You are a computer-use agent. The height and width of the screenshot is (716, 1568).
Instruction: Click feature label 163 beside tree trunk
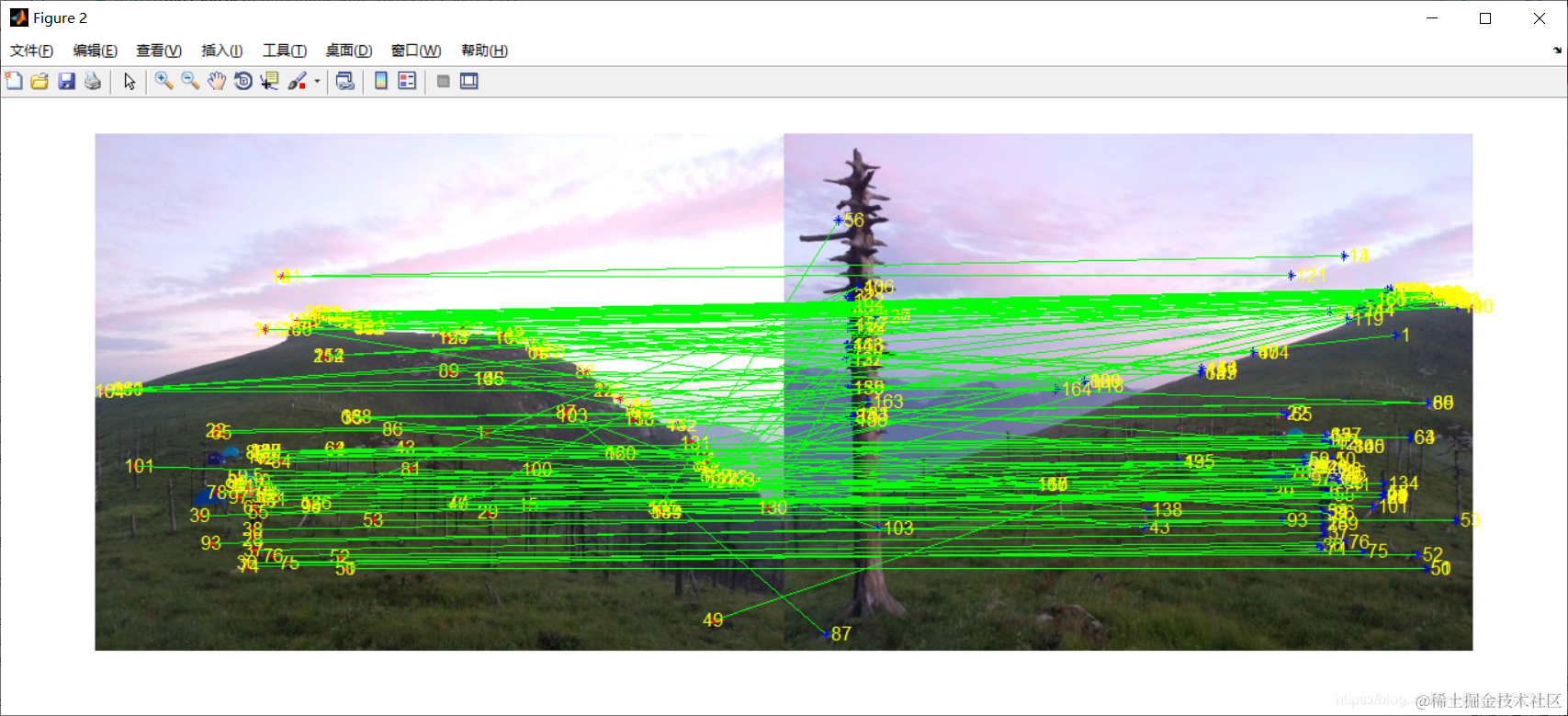[888, 402]
